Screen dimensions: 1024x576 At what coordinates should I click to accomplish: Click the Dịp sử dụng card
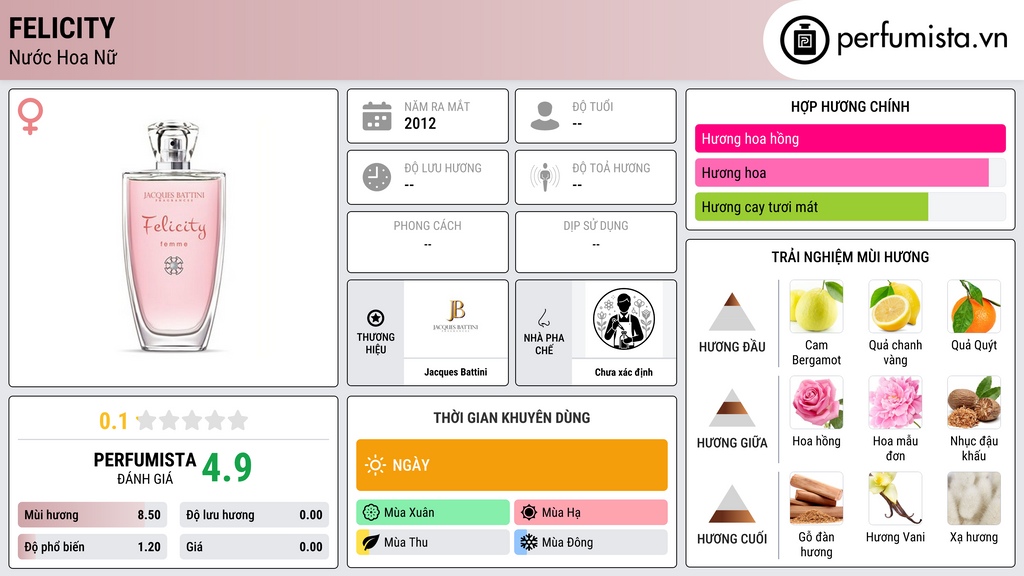click(596, 242)
